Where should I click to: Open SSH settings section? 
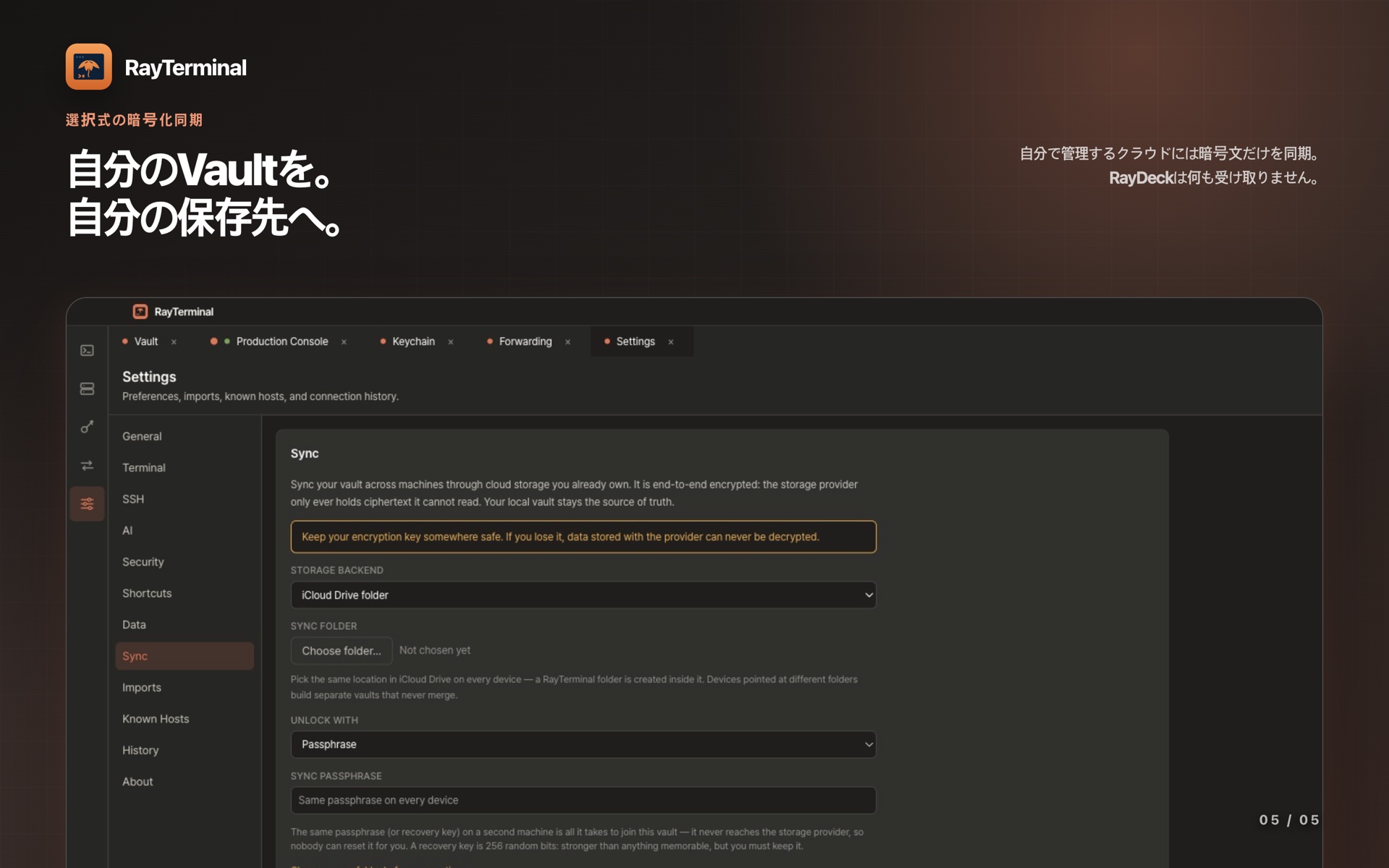pyautogui.click(x=184, y=499)
